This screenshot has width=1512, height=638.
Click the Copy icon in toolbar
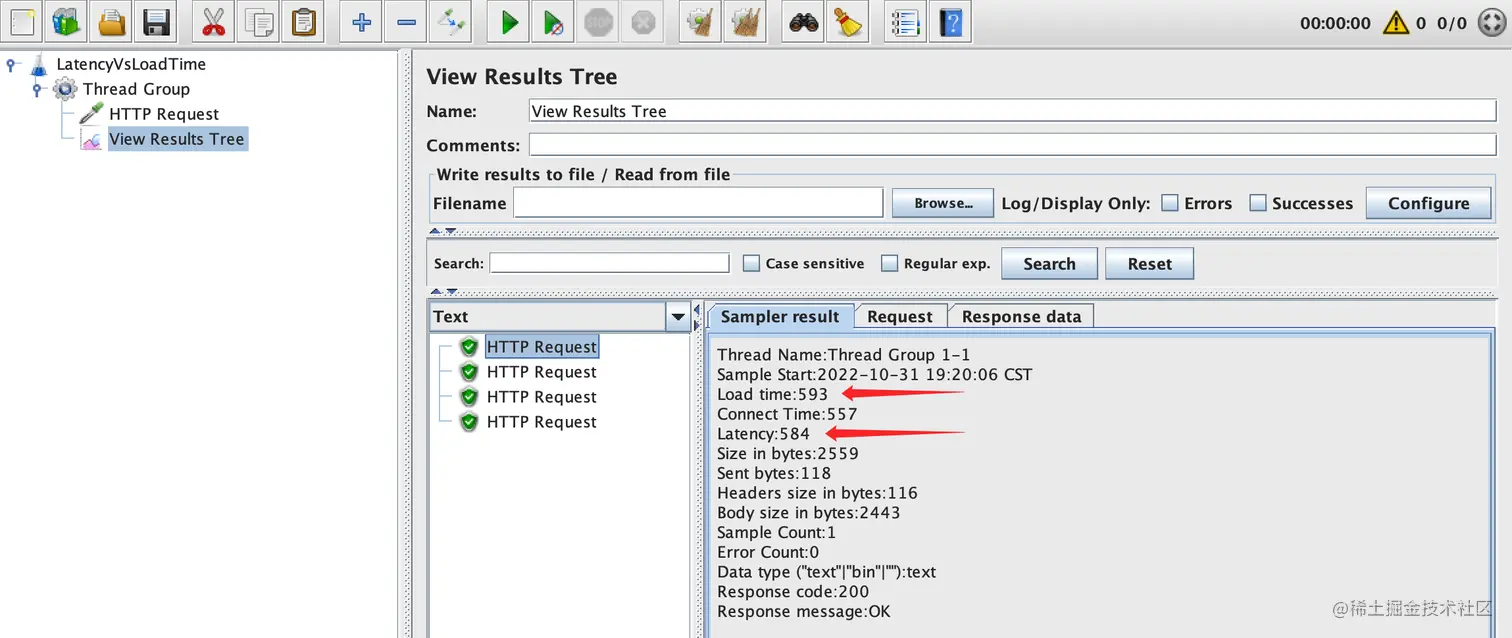(259, 22)
